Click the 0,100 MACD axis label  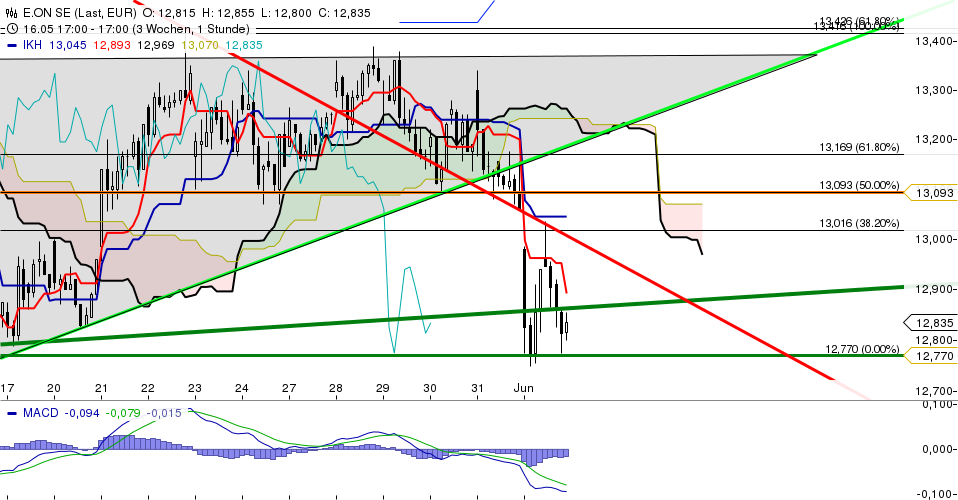939,404
